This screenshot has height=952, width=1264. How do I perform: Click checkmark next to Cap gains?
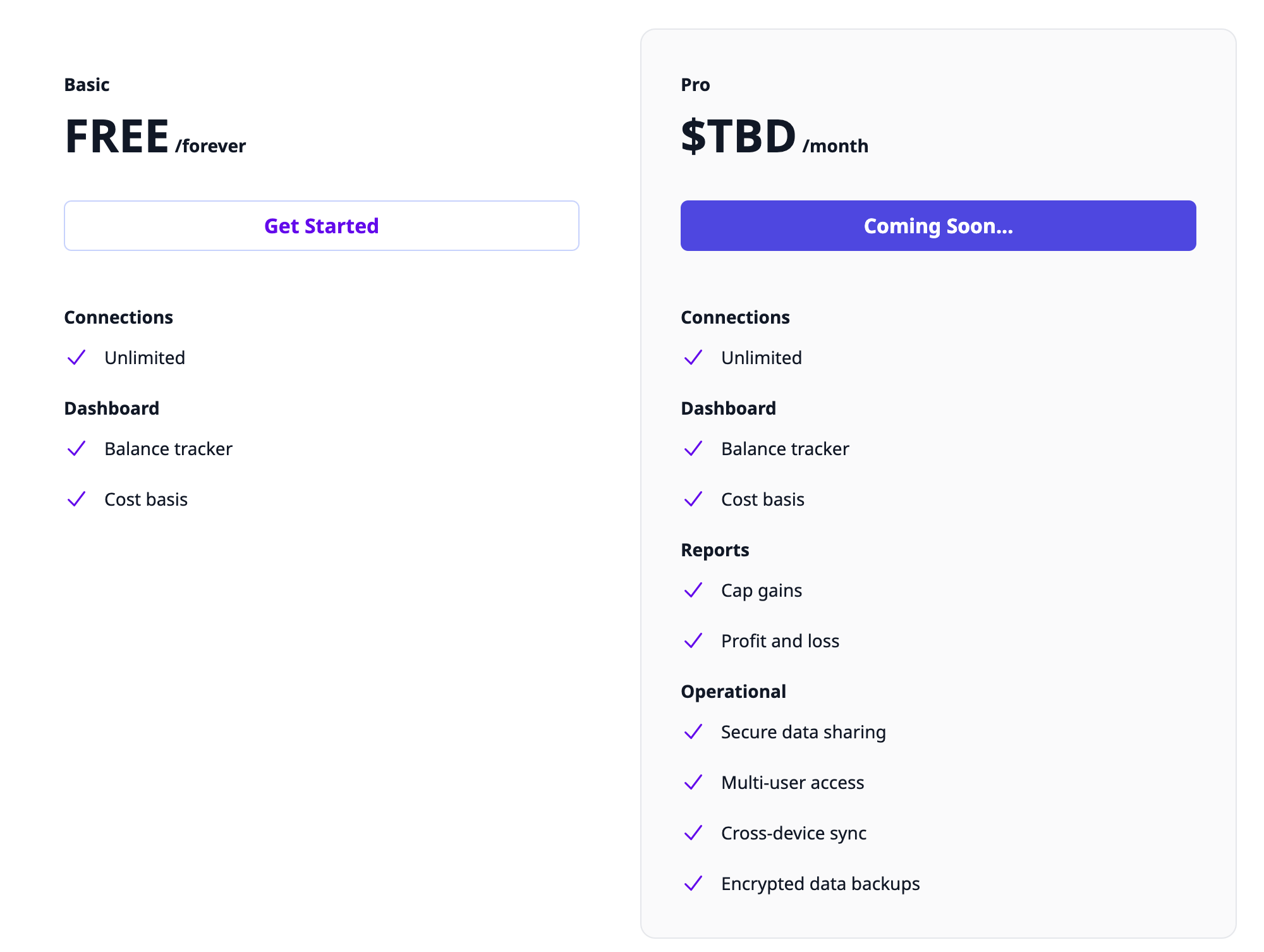click(693, 590)
